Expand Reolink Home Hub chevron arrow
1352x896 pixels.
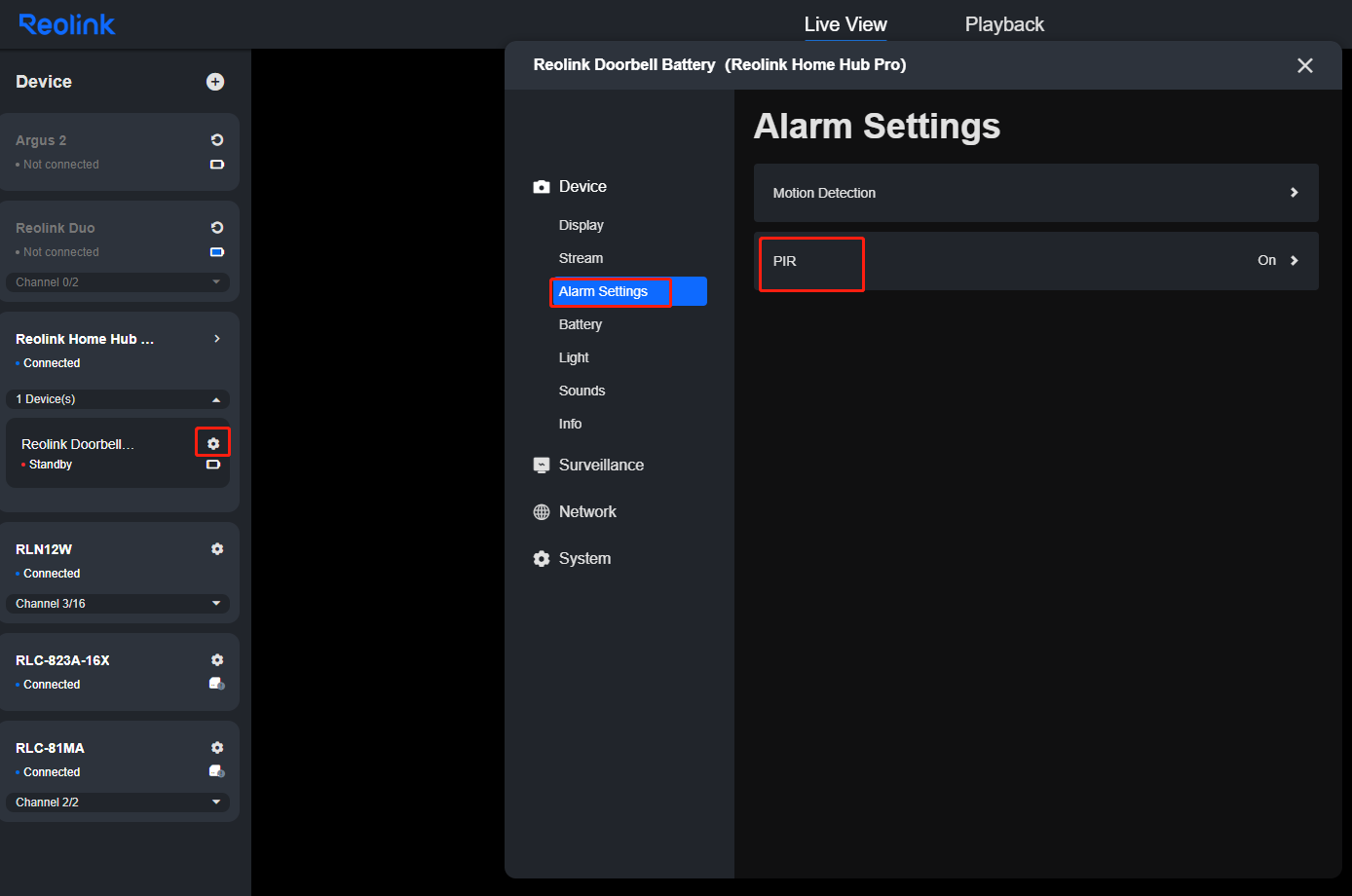pos(217,339)
